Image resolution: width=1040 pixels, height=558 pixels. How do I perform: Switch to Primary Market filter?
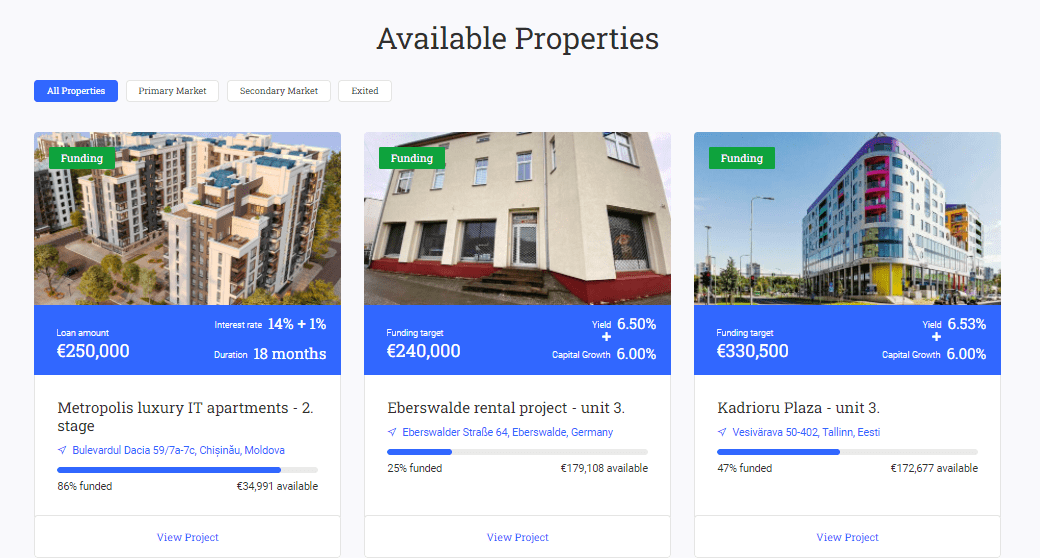click(x=172, y=91)
